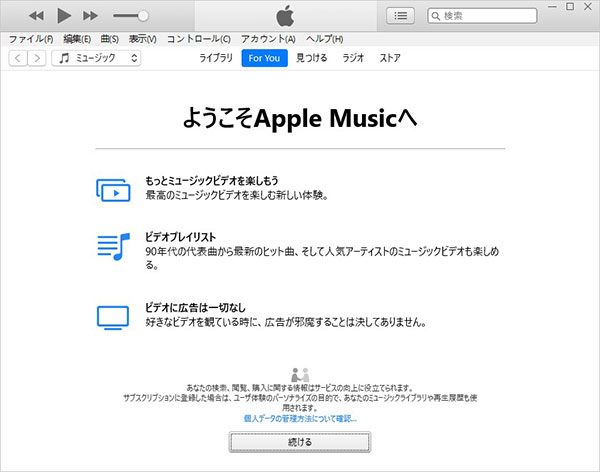Click the 検索 search field

(482, 16)
